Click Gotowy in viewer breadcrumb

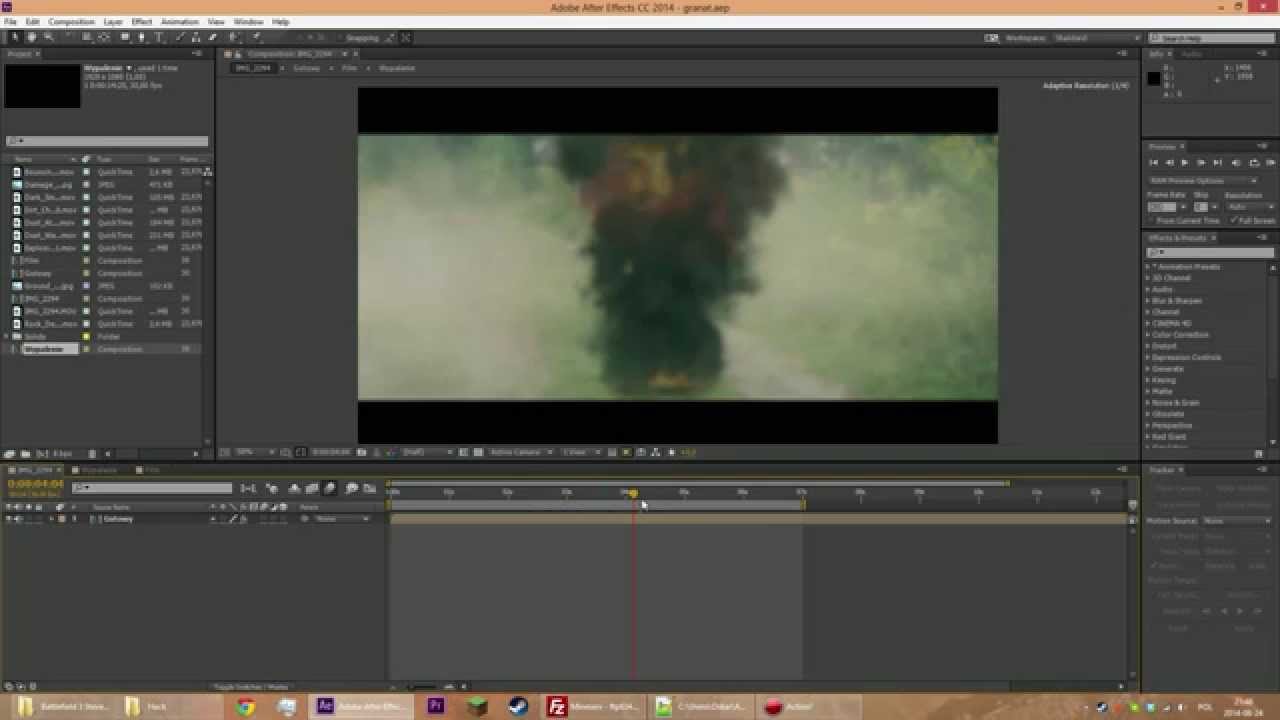306,68
